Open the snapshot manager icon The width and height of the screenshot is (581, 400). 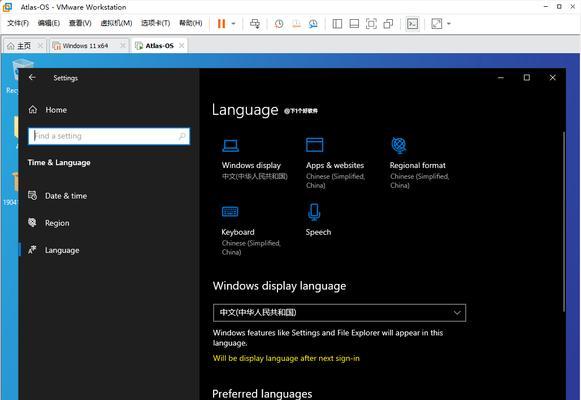coord(313,24)
